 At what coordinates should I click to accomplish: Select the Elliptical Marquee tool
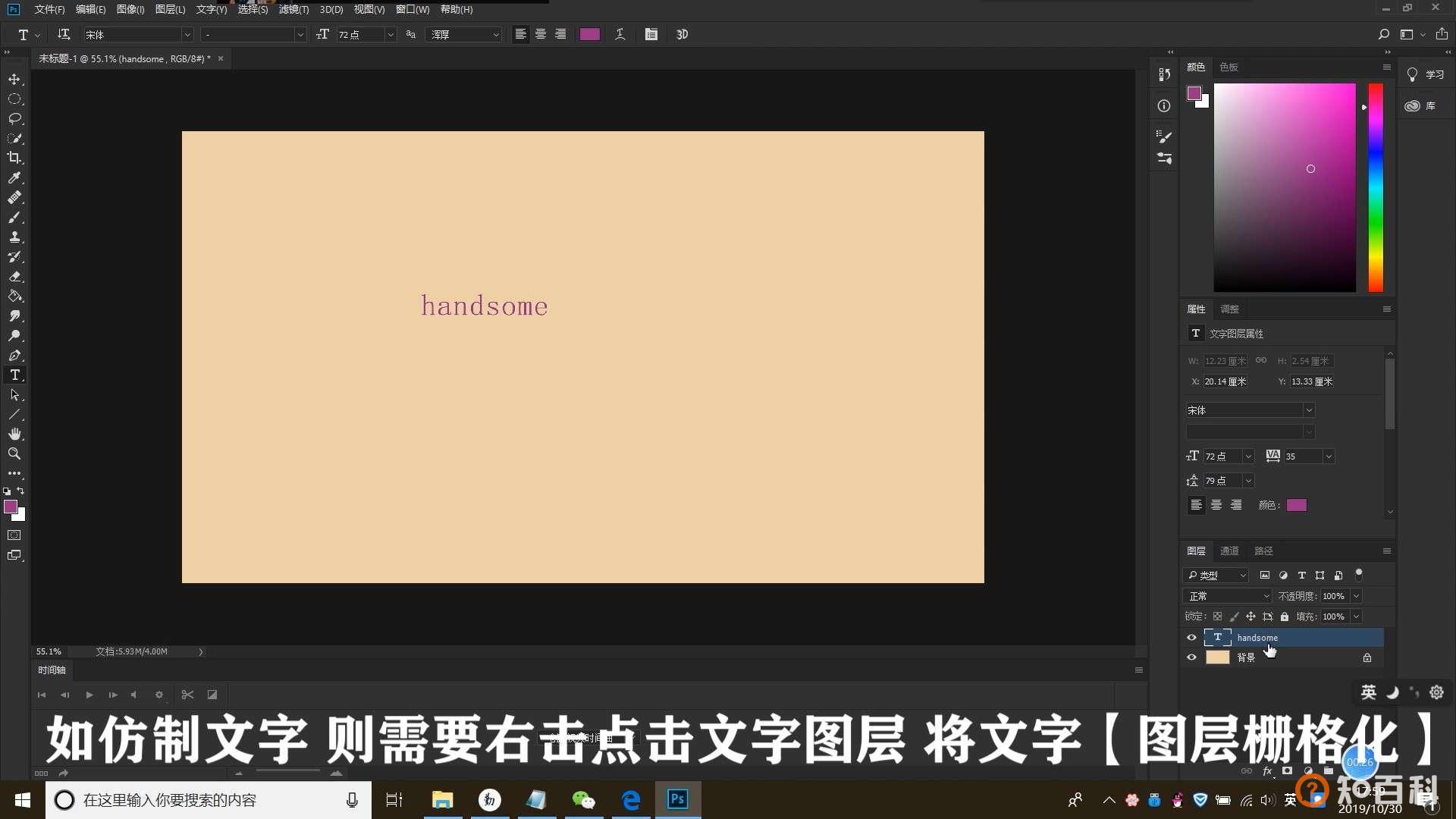[14, 99]
